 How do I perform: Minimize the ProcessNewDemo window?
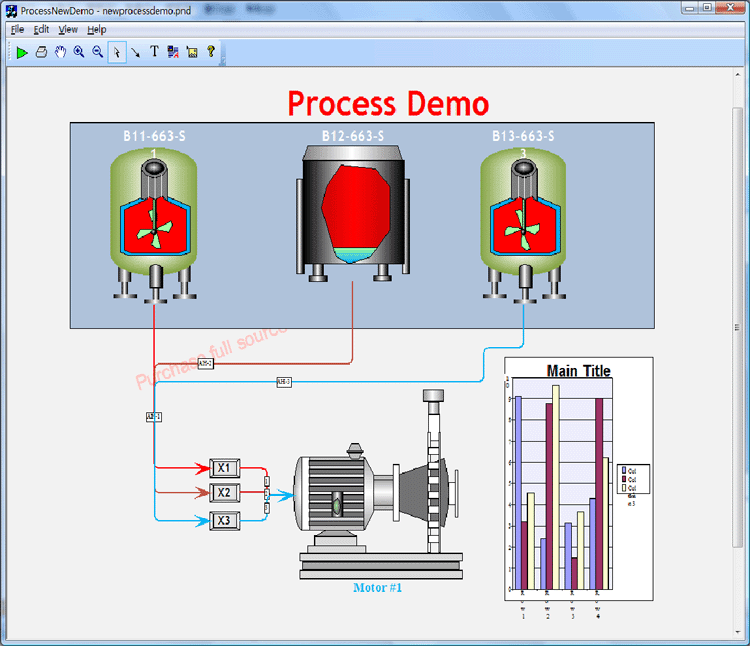689,8
